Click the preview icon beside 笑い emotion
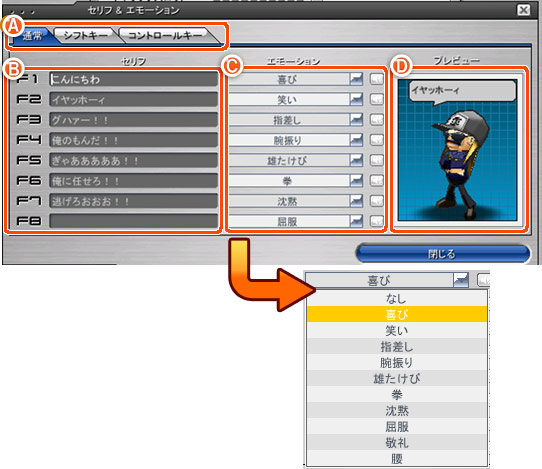Viewport: 542px width, 469px height. pyautogui.click(x=376, y=100)
